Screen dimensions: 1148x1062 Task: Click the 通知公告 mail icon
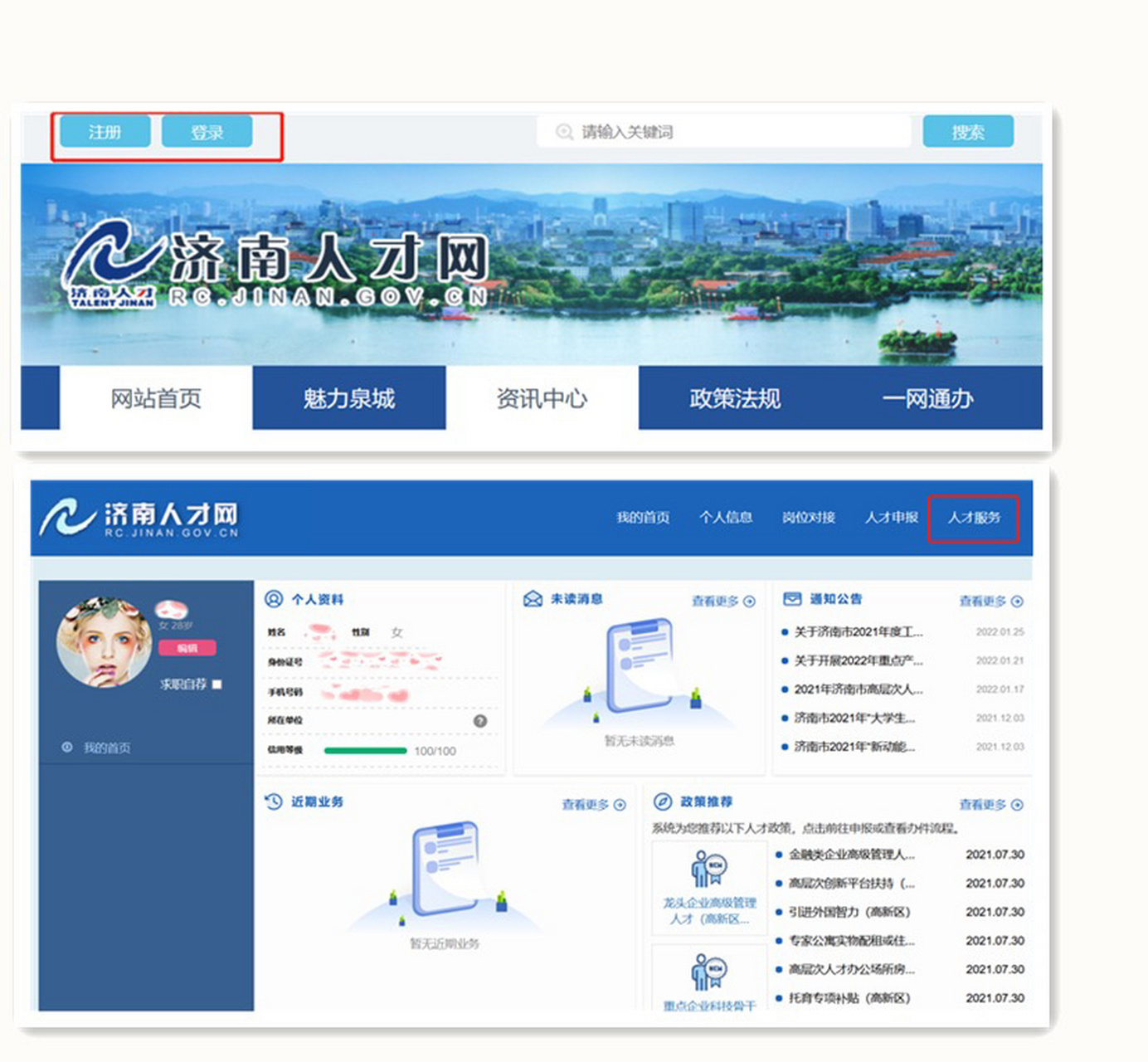[792, 598]
